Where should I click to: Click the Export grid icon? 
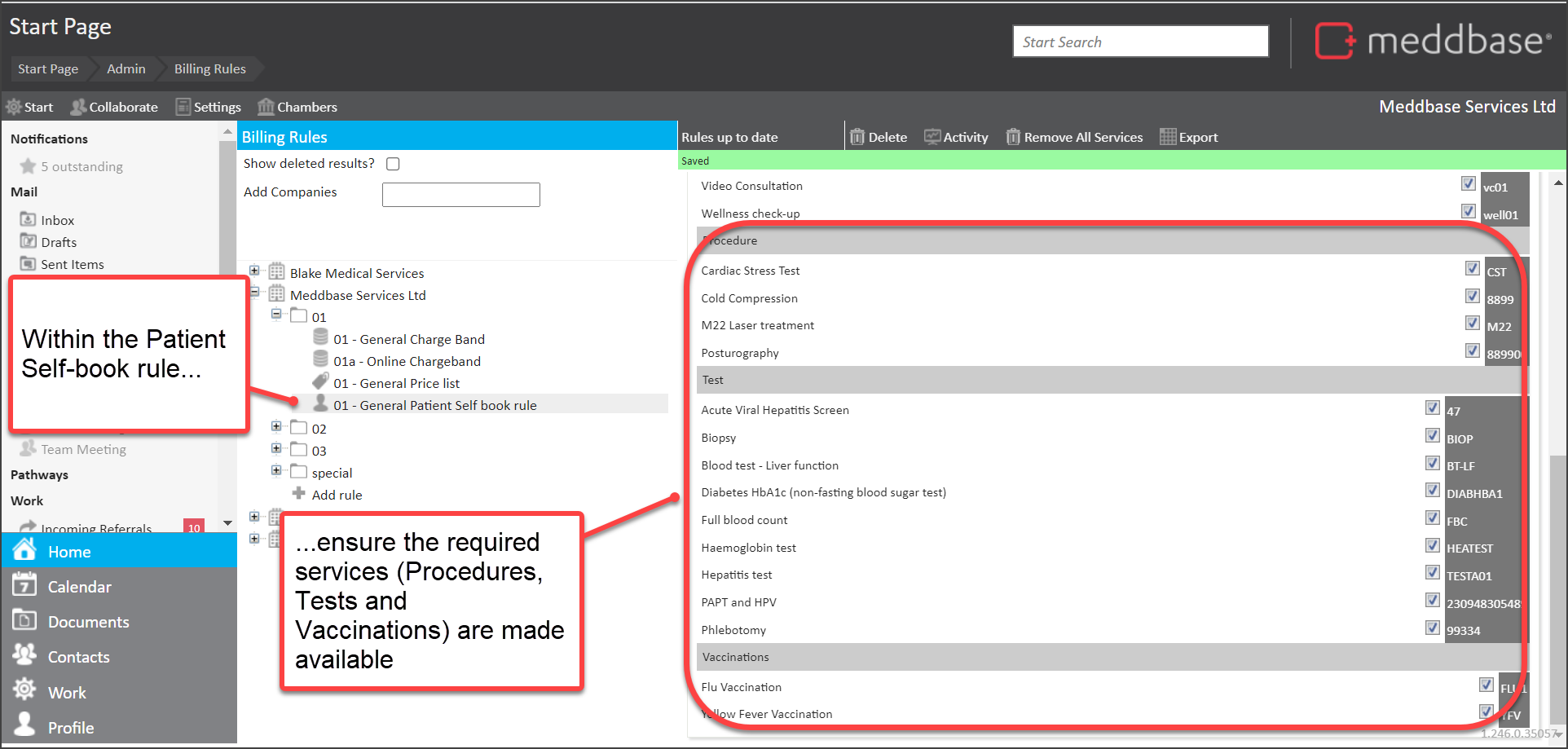(x=1168, y=137)
